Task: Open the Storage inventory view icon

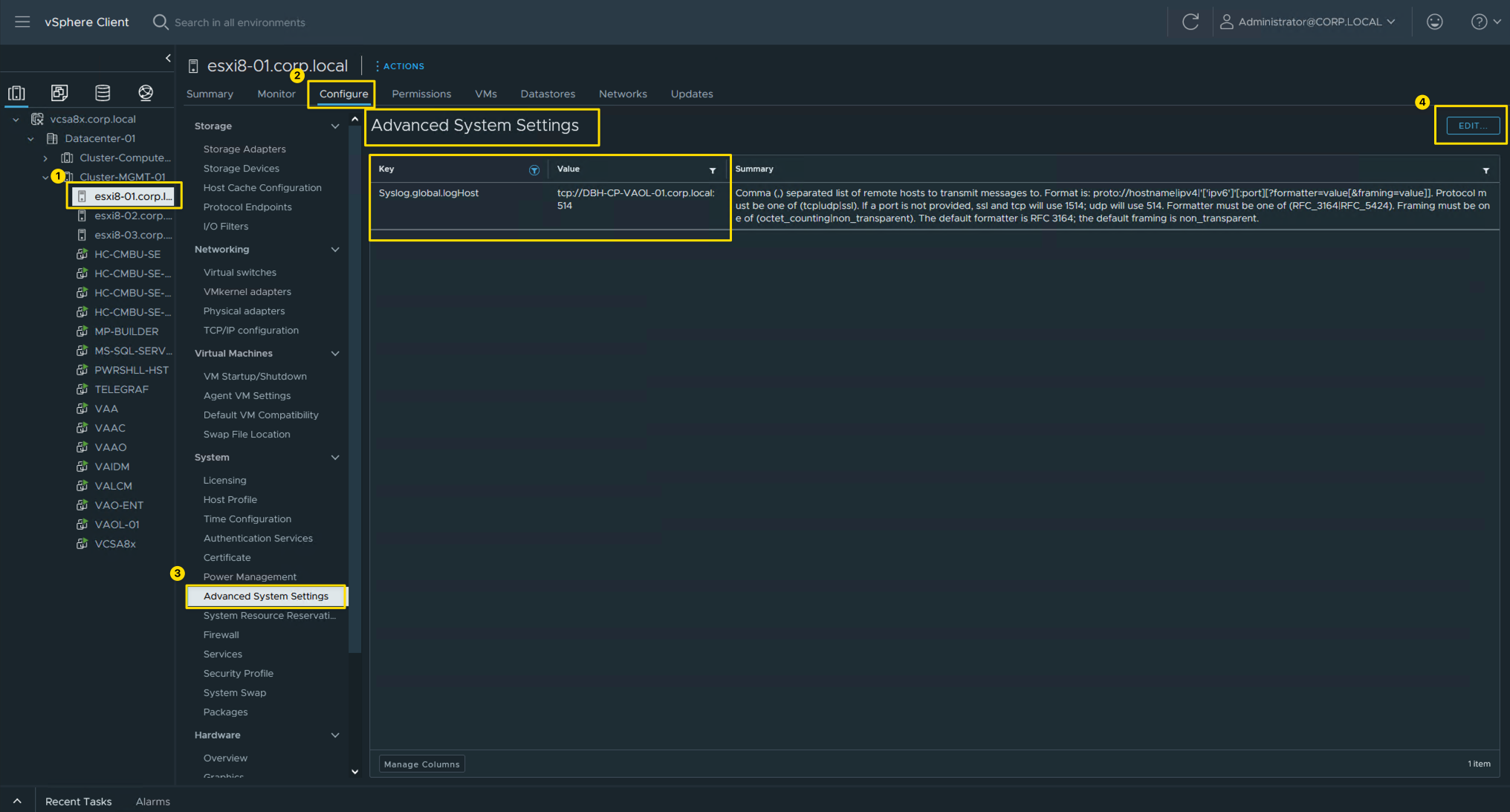Action: [103, 93]
